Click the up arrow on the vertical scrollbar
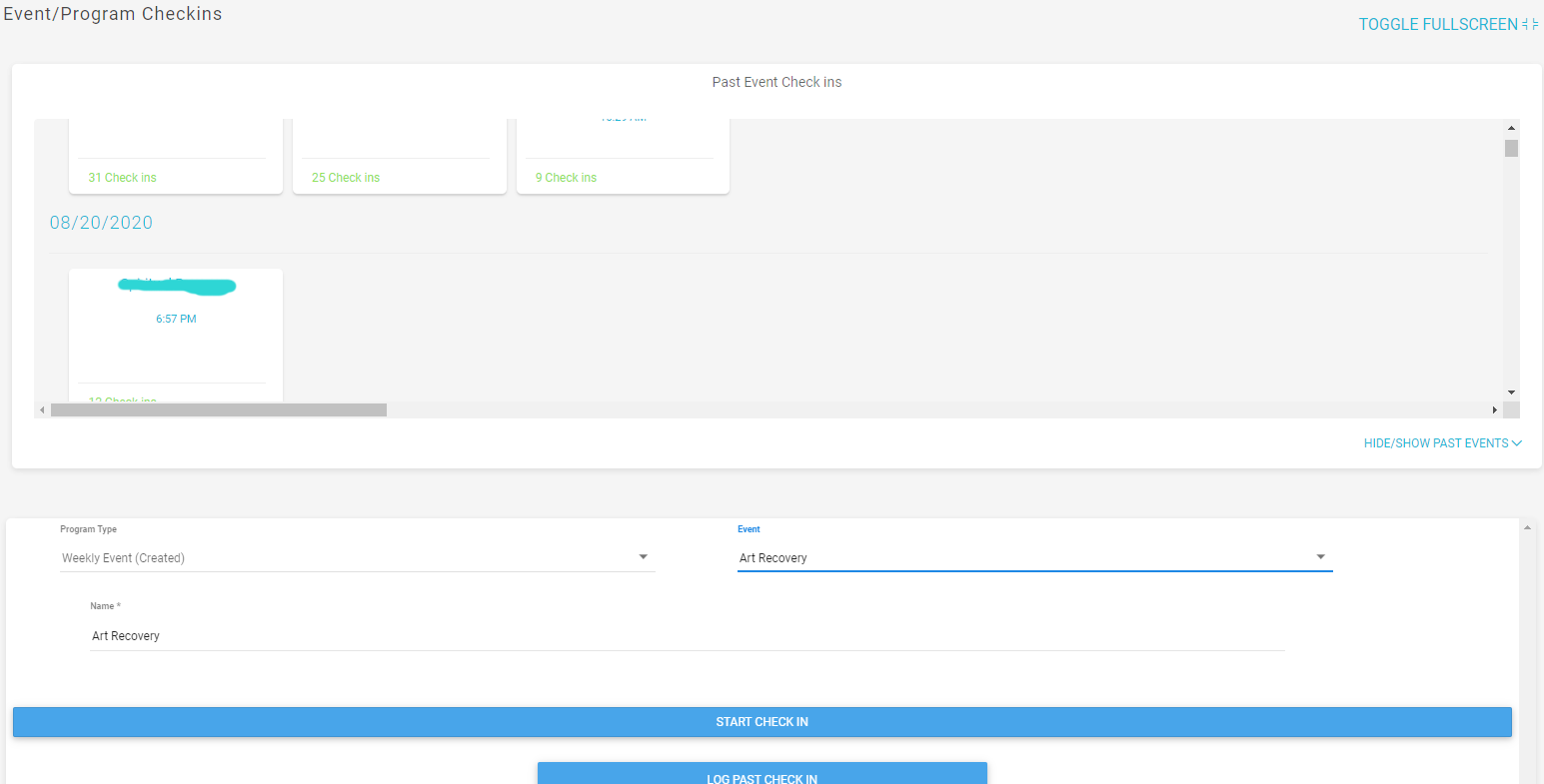This screenshot has width=1544, height=784. [1512, 127]
